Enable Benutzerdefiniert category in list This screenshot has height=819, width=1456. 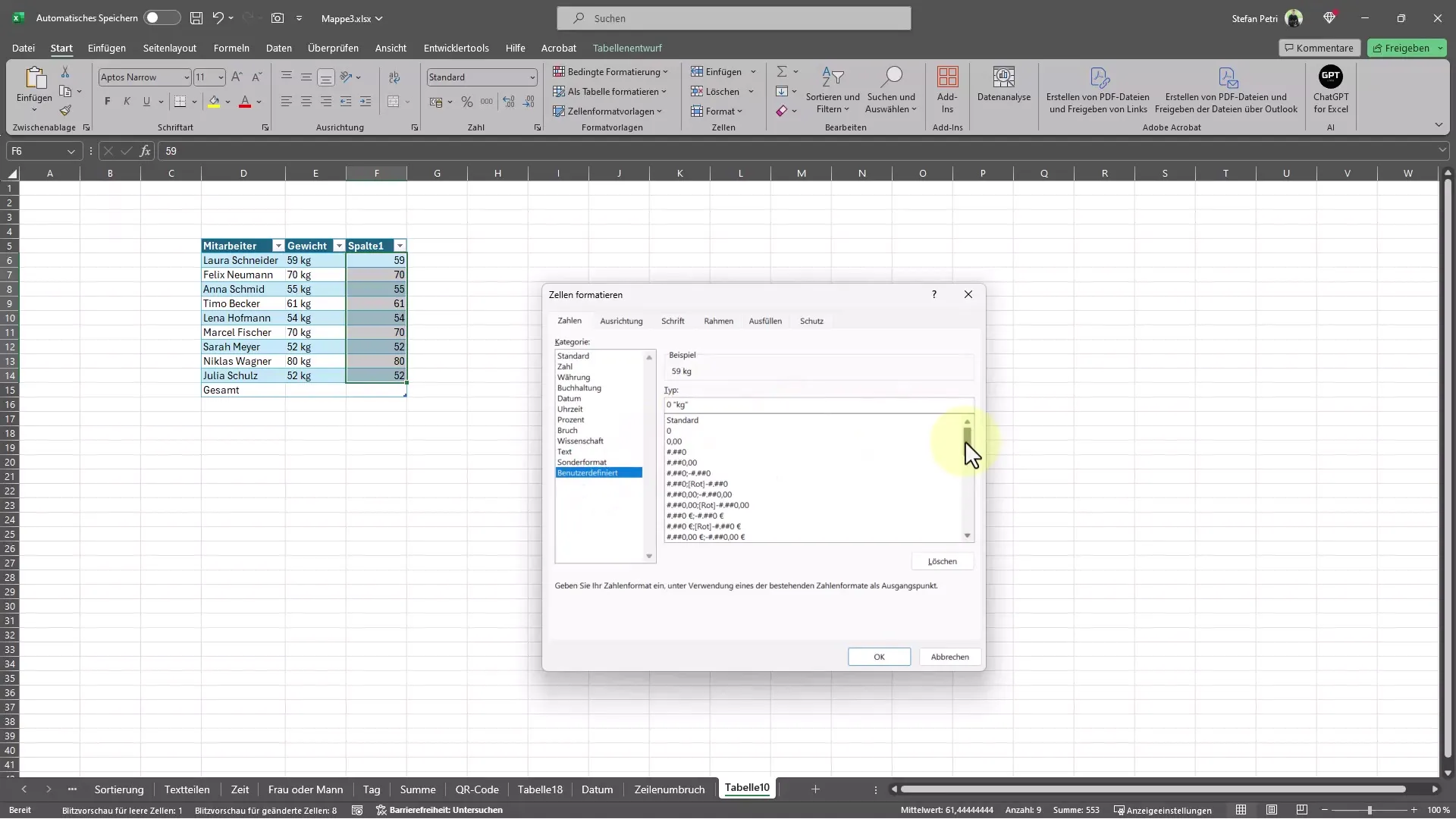click(x=598, y=472)
